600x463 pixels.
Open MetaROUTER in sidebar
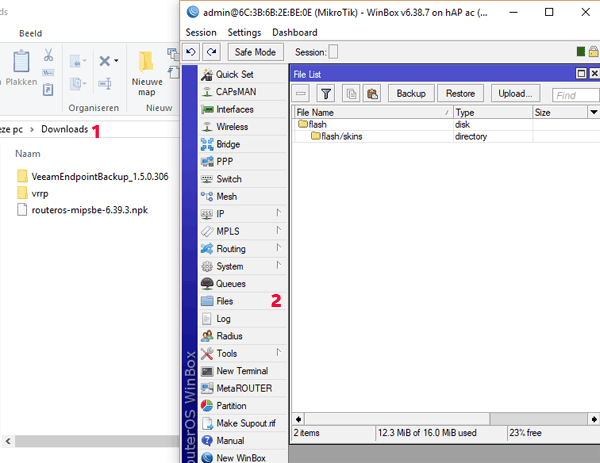click(x=243, y=388)
